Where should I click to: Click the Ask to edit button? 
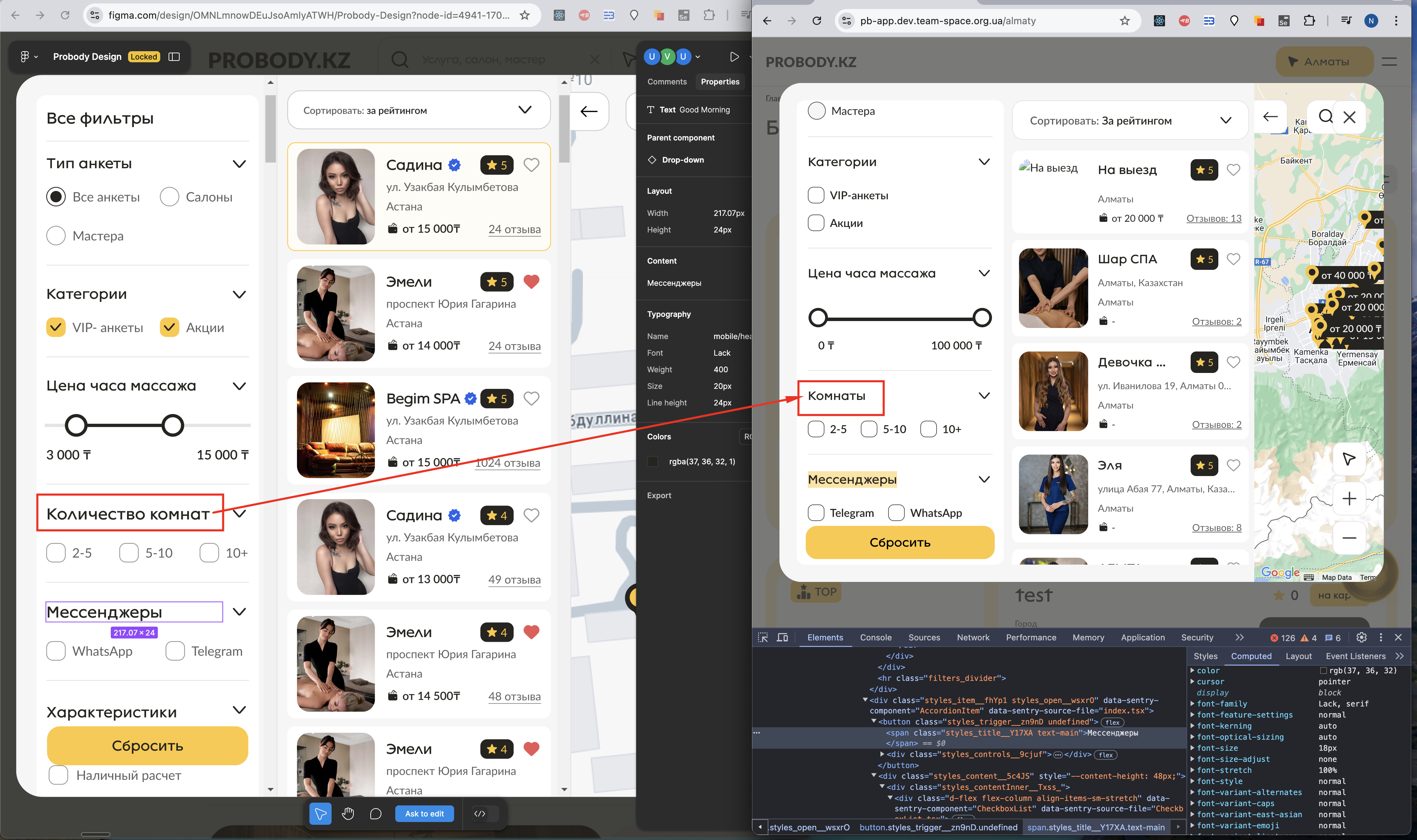tap(424, 813)
